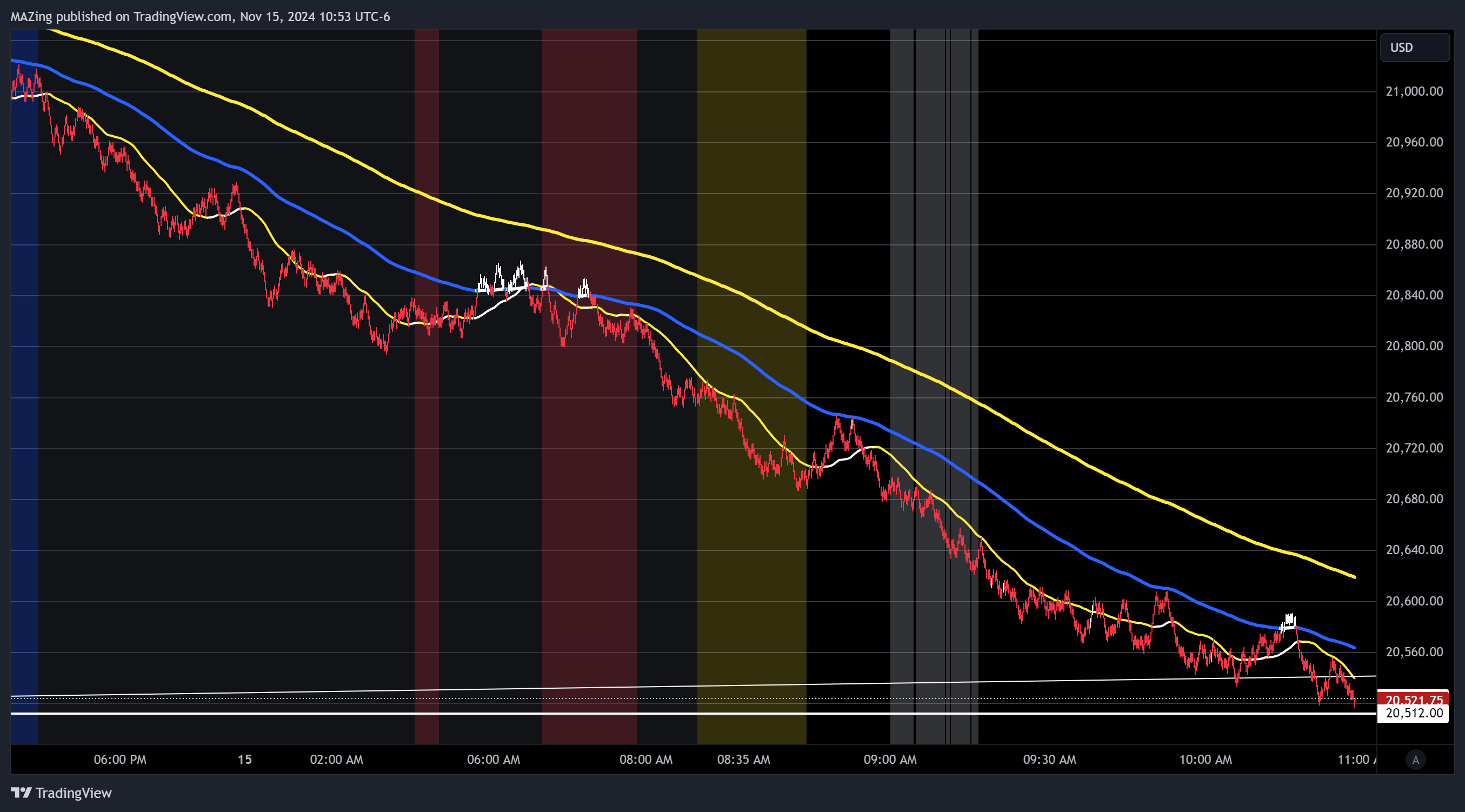Screen dimensions: 1465x812
Task: Click the 06:00 PM time axis label
Action: tap(120, 759)
